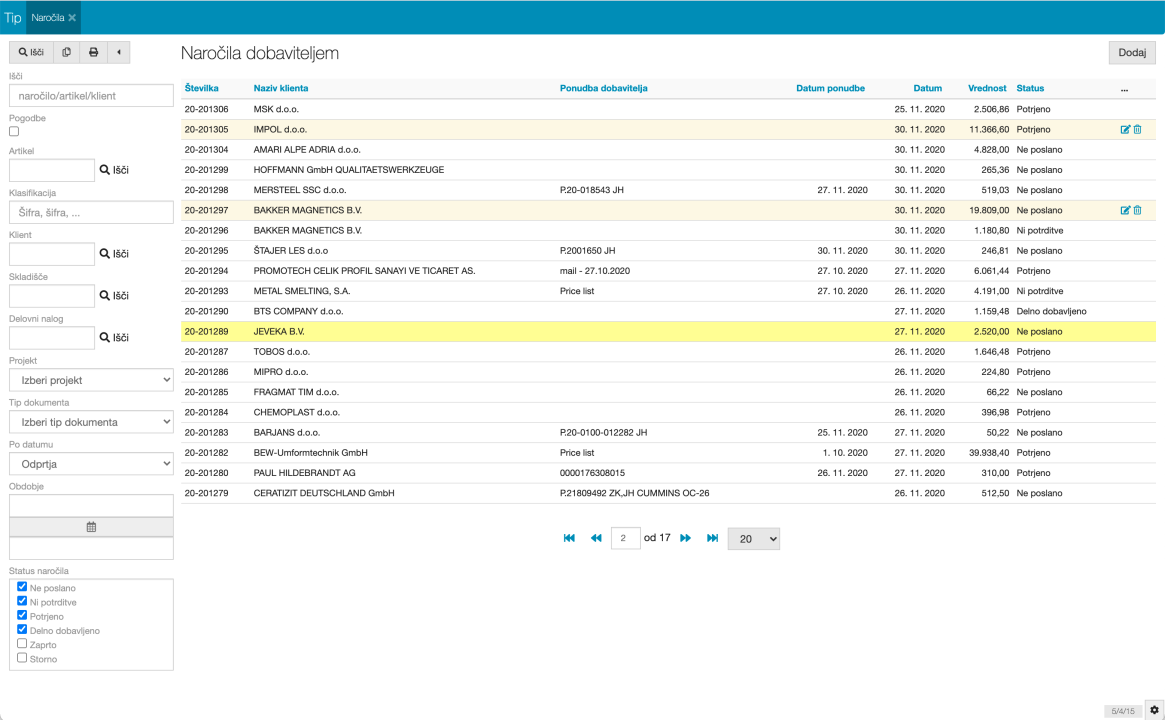Image resolution: width=1165 pixels, height=720 pixels.
Task: Switch to the Naročila tab
Action: [47, 17]
